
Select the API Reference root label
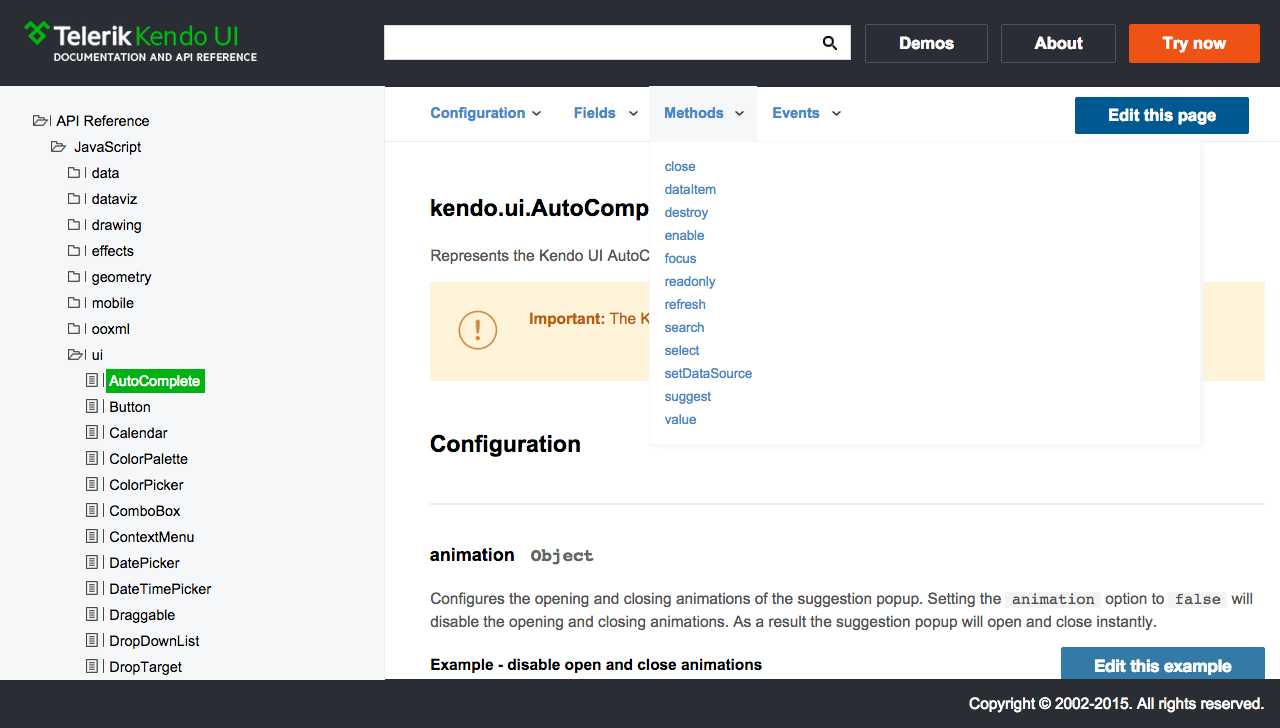102,121
